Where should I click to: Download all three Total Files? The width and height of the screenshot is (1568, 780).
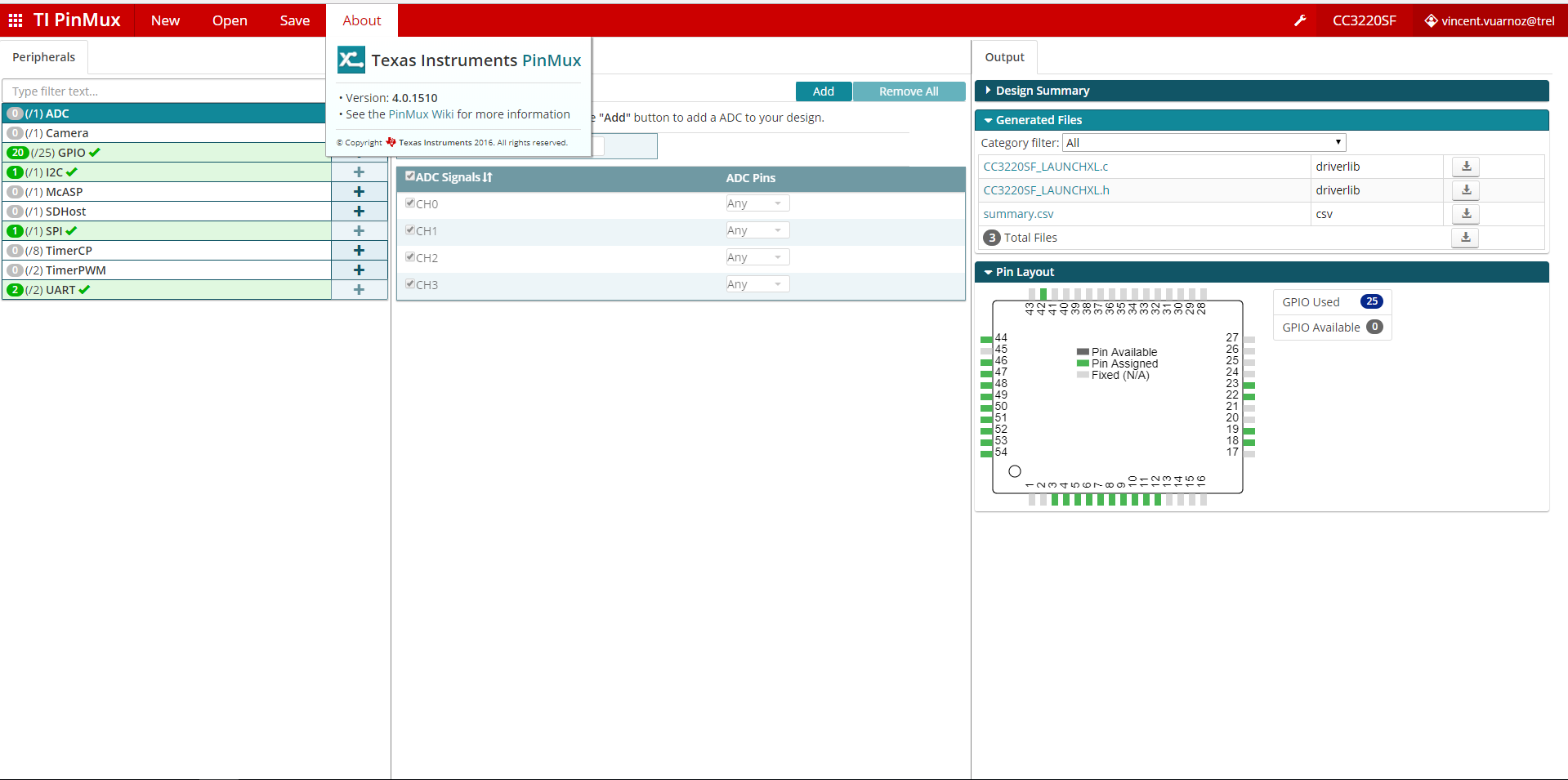[x=1466, y=238]
